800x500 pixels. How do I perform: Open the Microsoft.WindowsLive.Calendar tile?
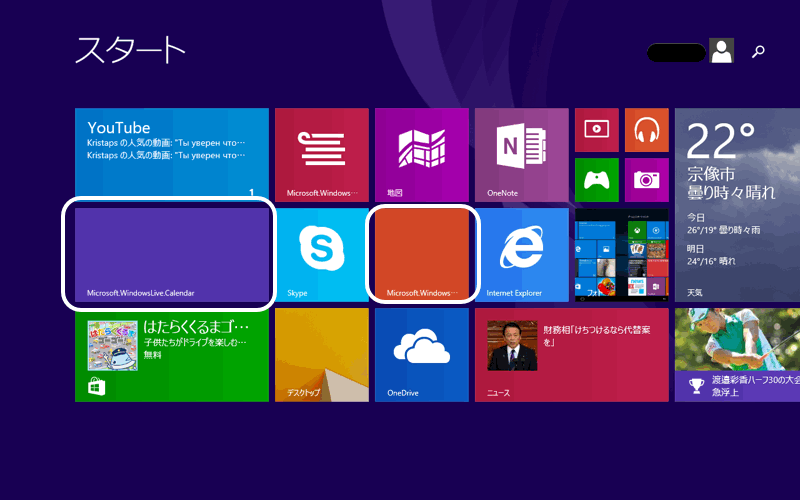click(x=171, y=254)
